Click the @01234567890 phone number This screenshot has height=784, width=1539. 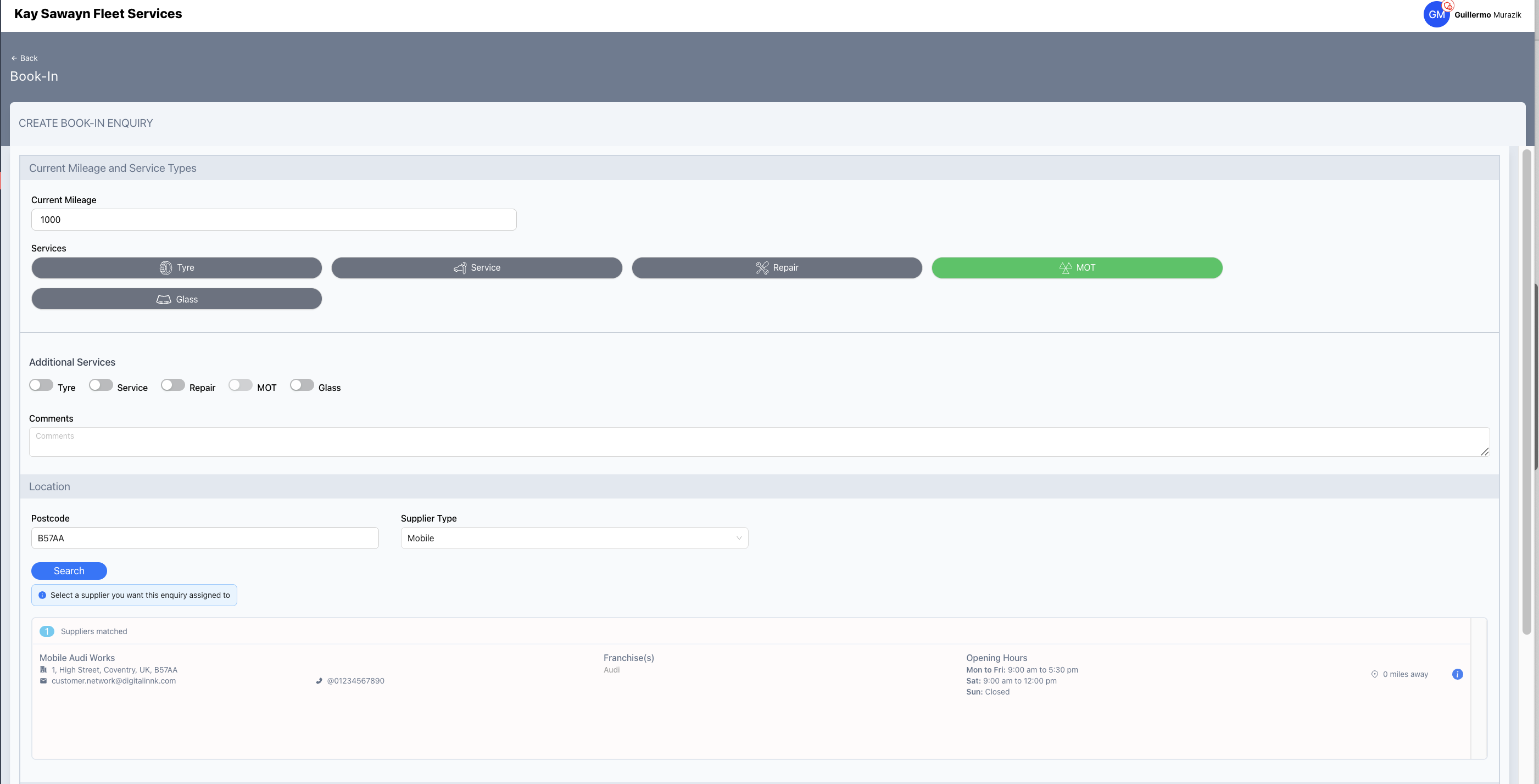355,681
